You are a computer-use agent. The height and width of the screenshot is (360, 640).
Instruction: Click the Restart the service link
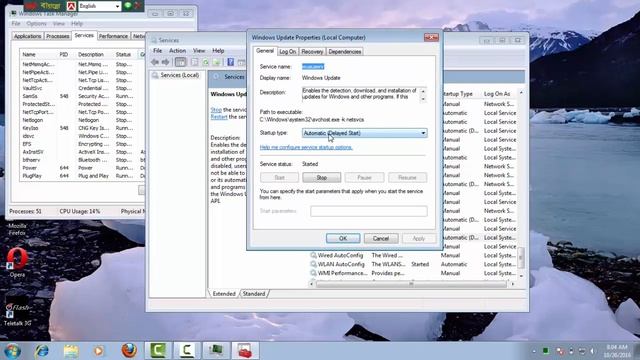pos(219,117)
